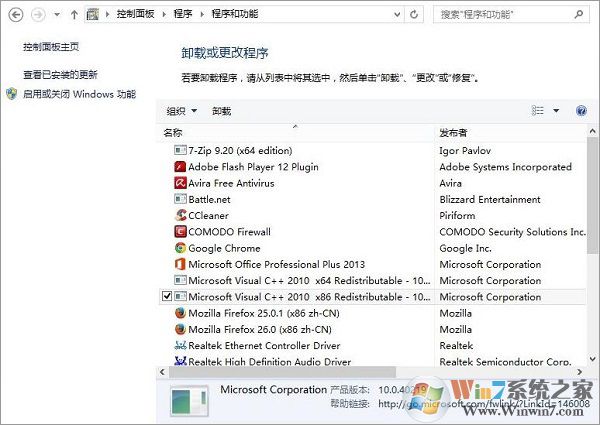
Task: Click the vertical scrollbar up arrow
Action: [592, 131]
